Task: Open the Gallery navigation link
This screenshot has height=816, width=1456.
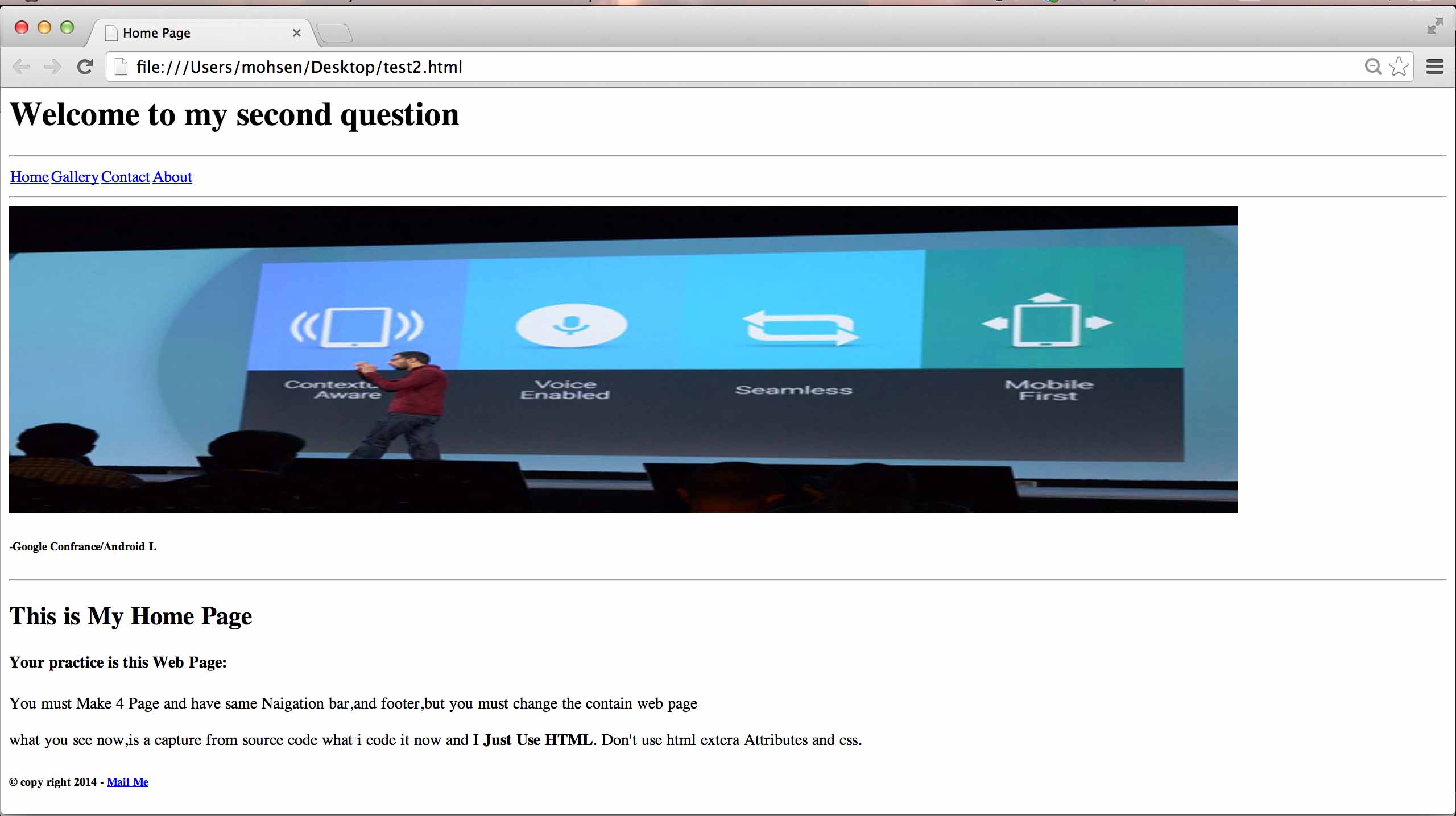Action: point(75,177)
